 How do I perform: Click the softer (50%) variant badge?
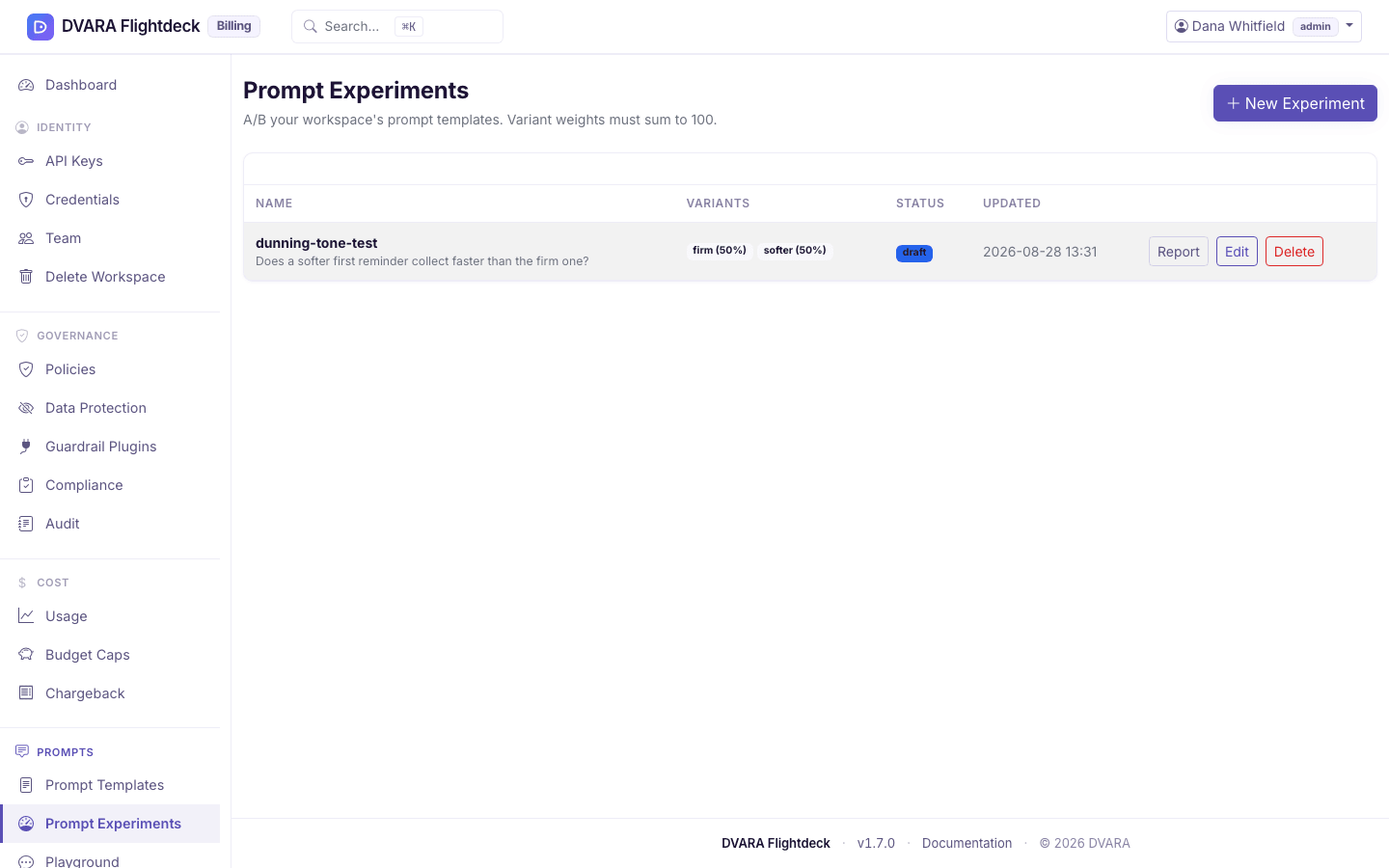coord(795,250)
